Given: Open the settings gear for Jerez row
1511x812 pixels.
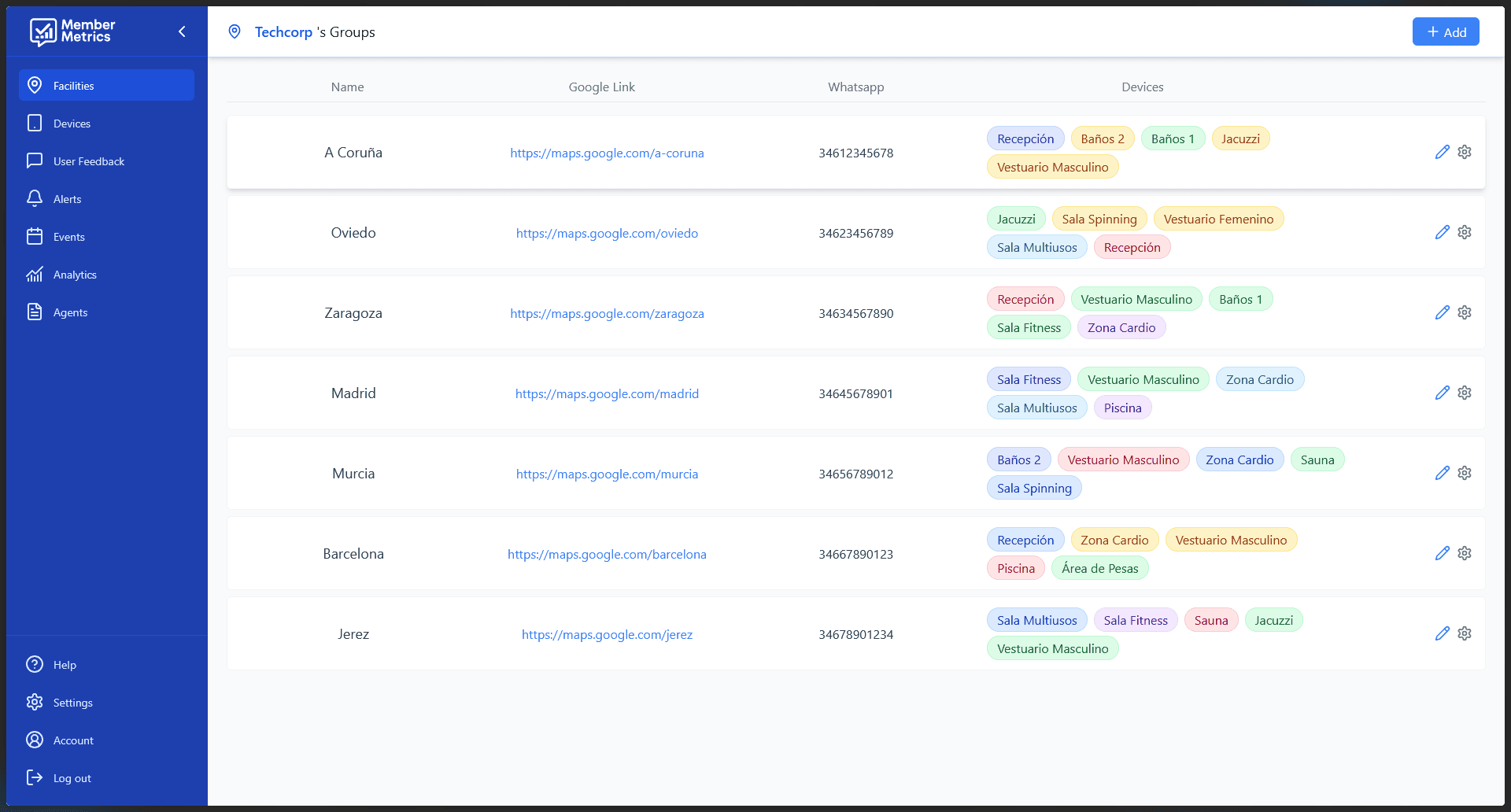Looking at the screenshot, I should pos(1464,633).
